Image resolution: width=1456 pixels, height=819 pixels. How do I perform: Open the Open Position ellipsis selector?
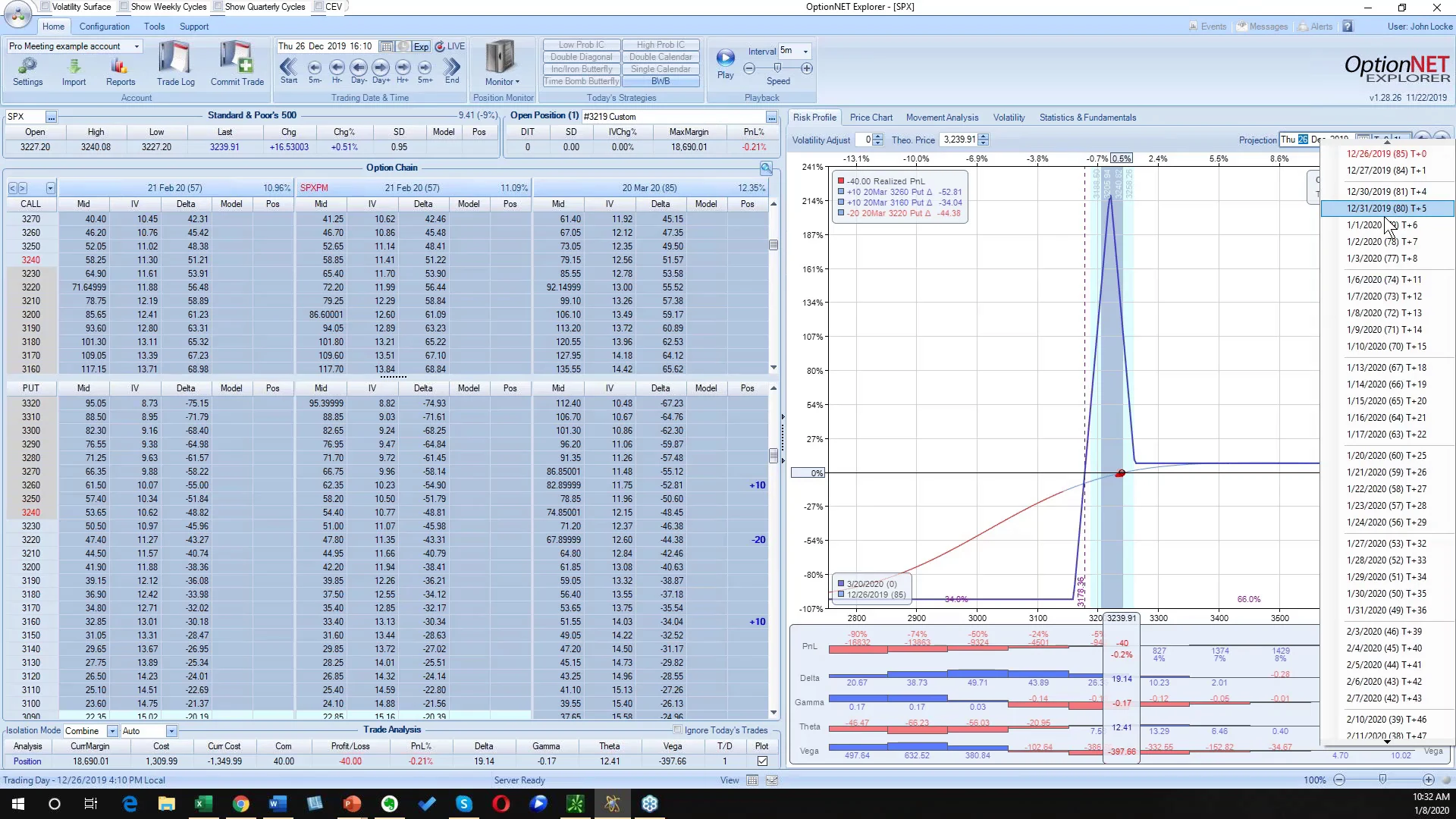(x=771, y=117)
